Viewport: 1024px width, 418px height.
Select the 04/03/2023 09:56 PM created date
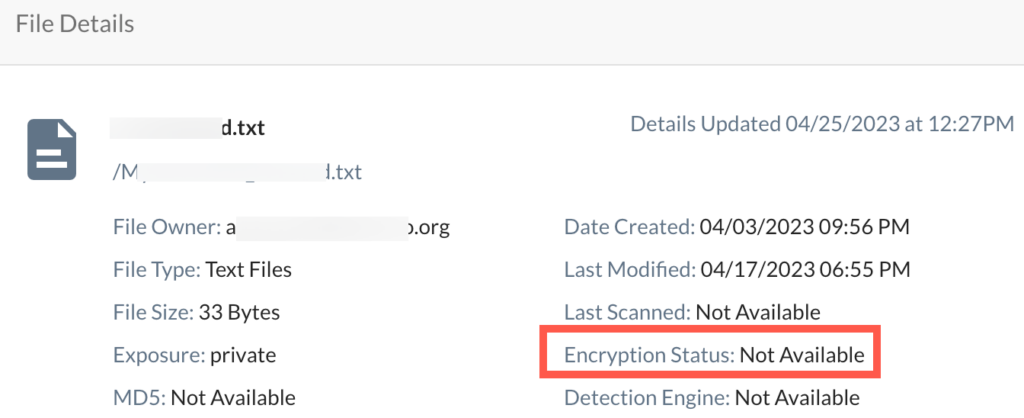(x=804, y=227)
